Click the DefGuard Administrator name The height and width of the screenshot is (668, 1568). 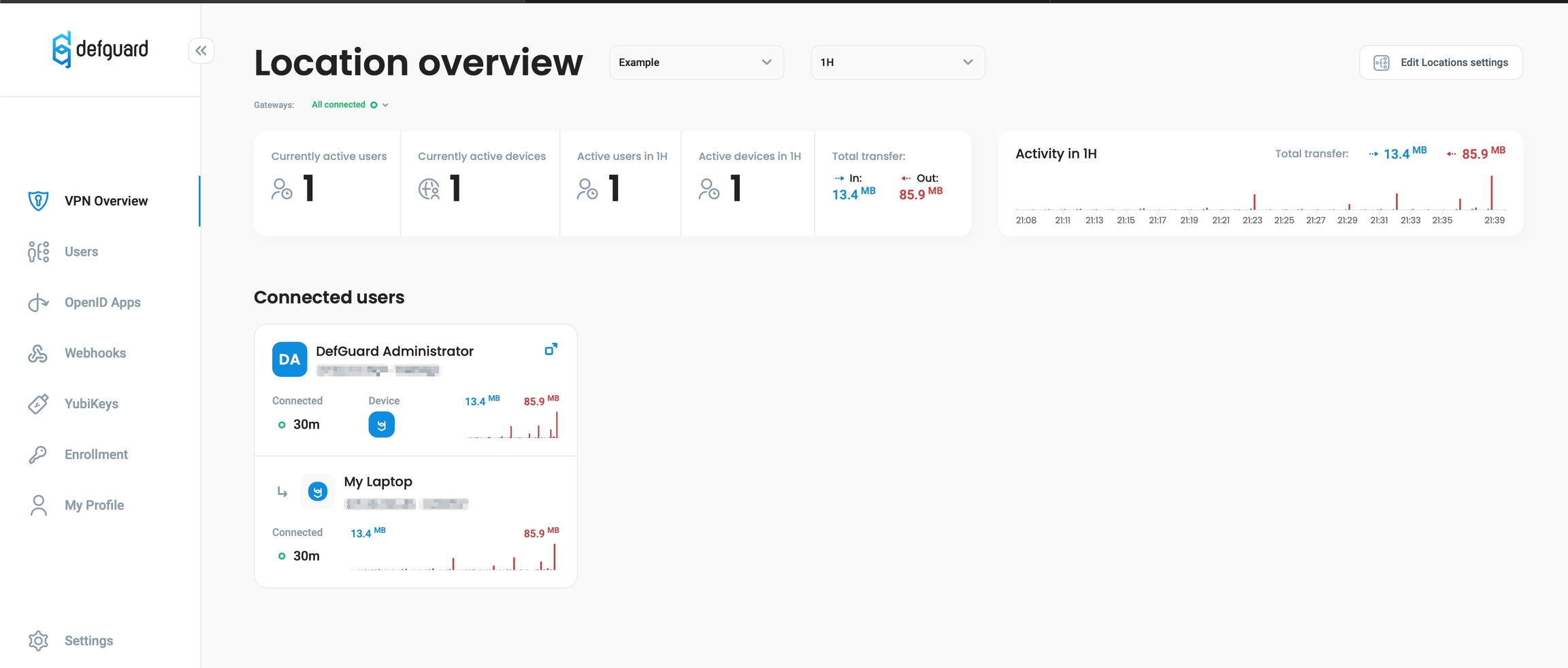coord(394,351)
